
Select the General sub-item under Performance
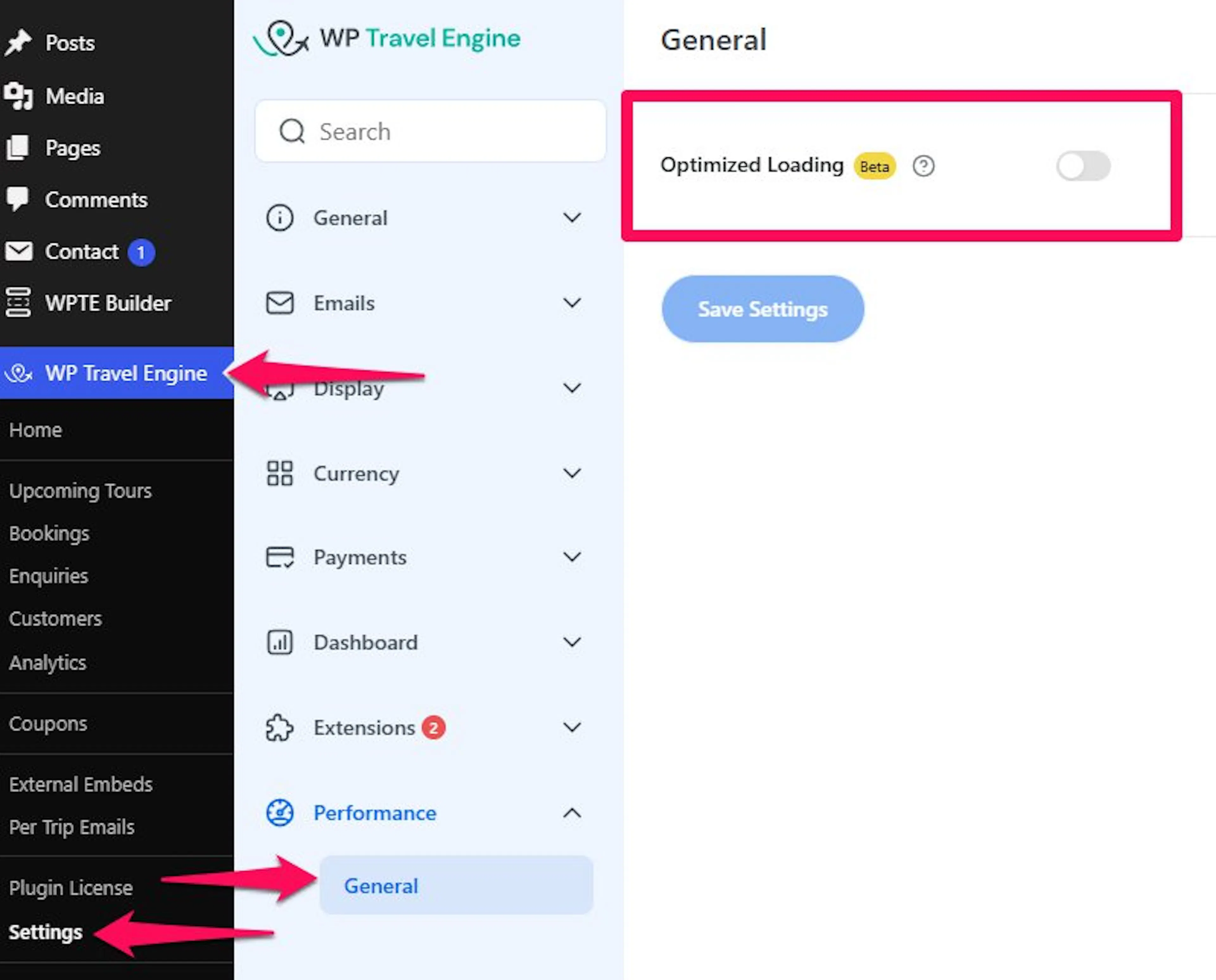click(x=456, y=885)
